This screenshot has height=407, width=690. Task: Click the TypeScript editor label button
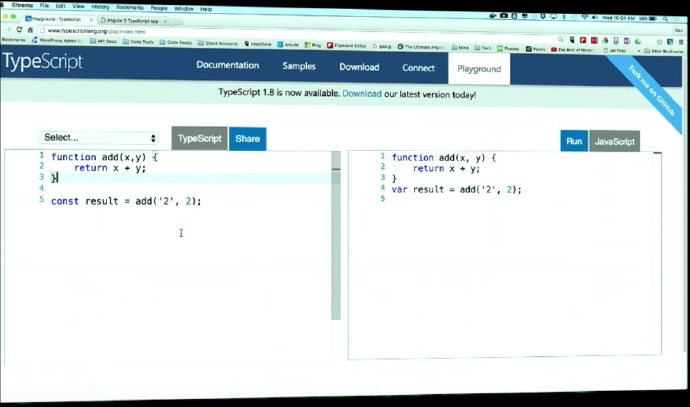tap(199, 138)
